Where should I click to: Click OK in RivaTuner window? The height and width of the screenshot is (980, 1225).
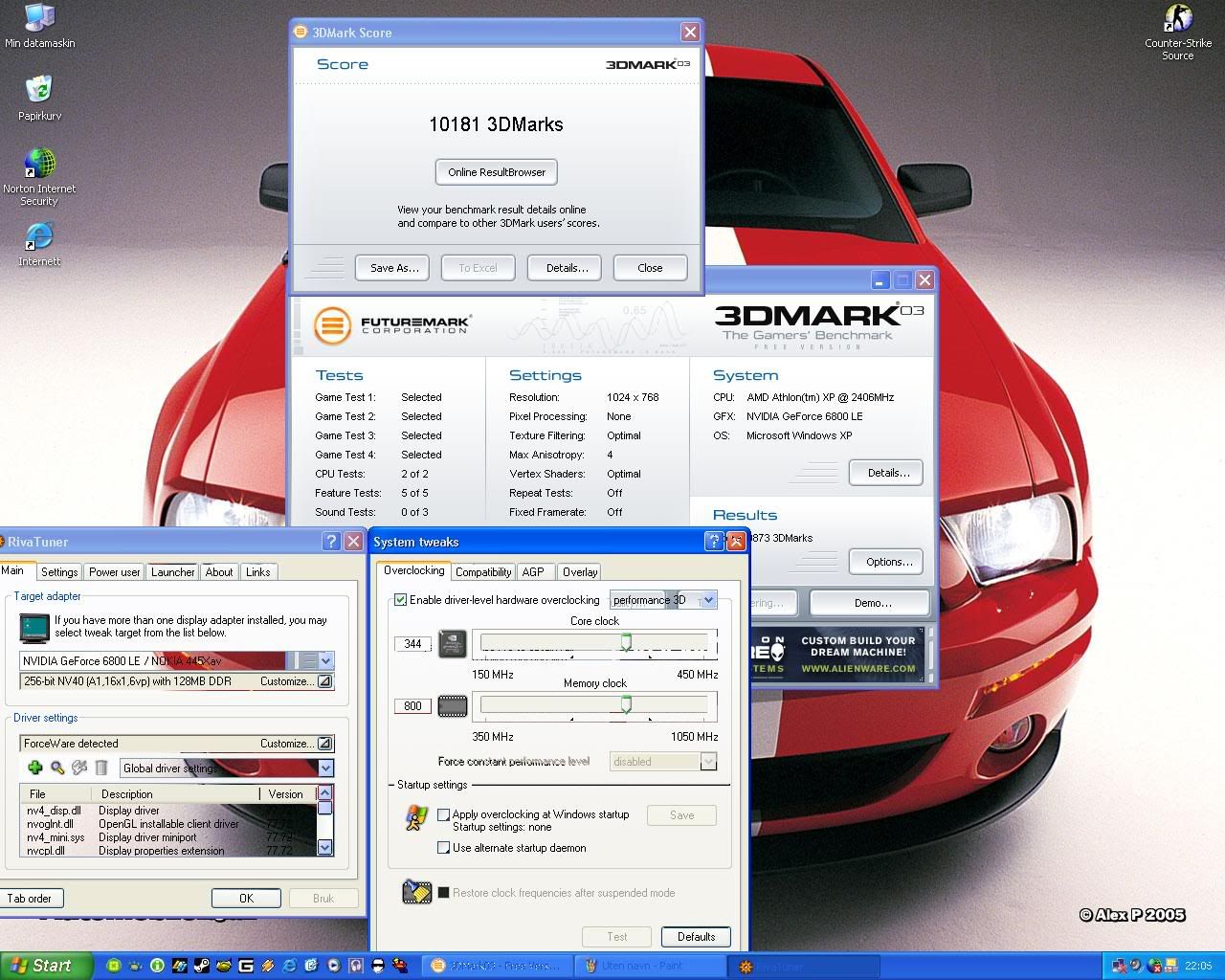pyautogui.click(x=246, y=899)
